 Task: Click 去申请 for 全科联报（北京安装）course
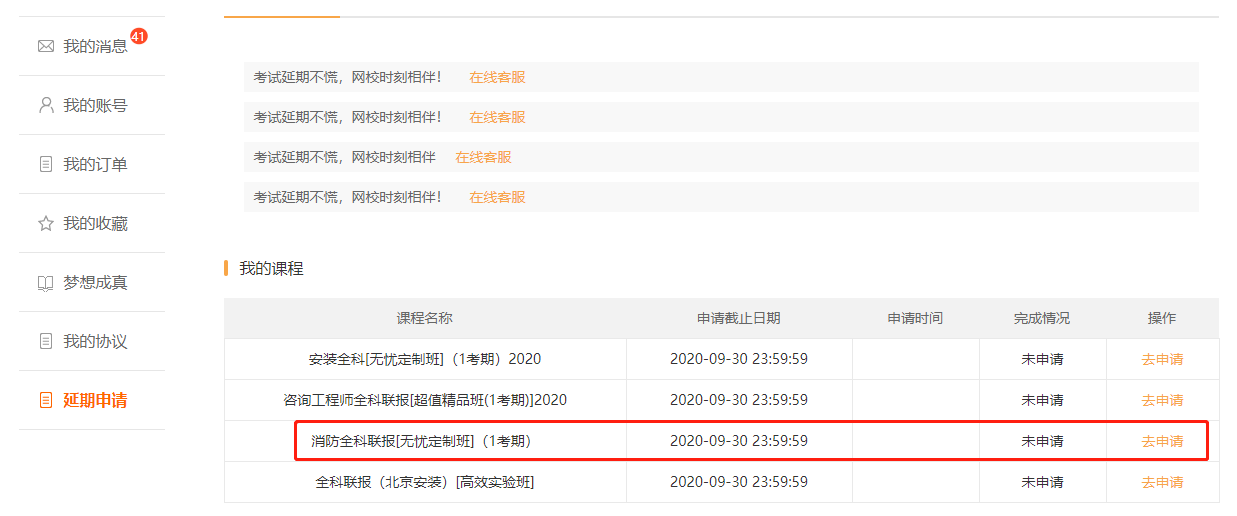coord(1162,482)
